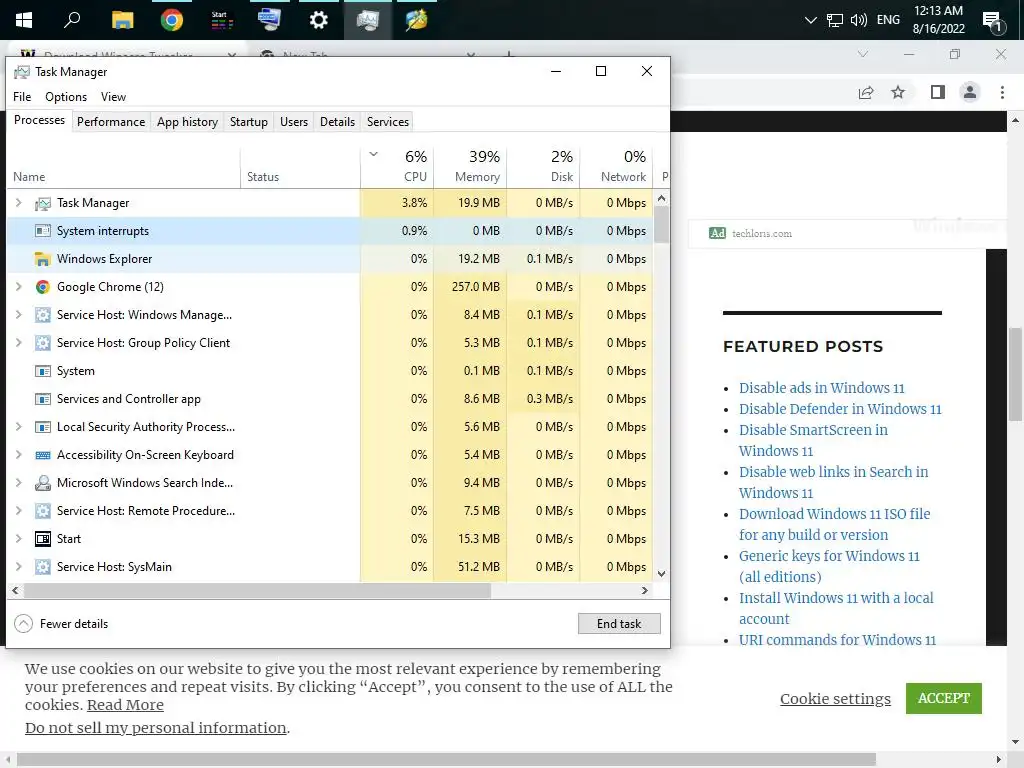Image resolution: width=1024 pixels, height=768 pixels.
Task: Open the File menu in Task Manager
Action: (x=22, y=97)
